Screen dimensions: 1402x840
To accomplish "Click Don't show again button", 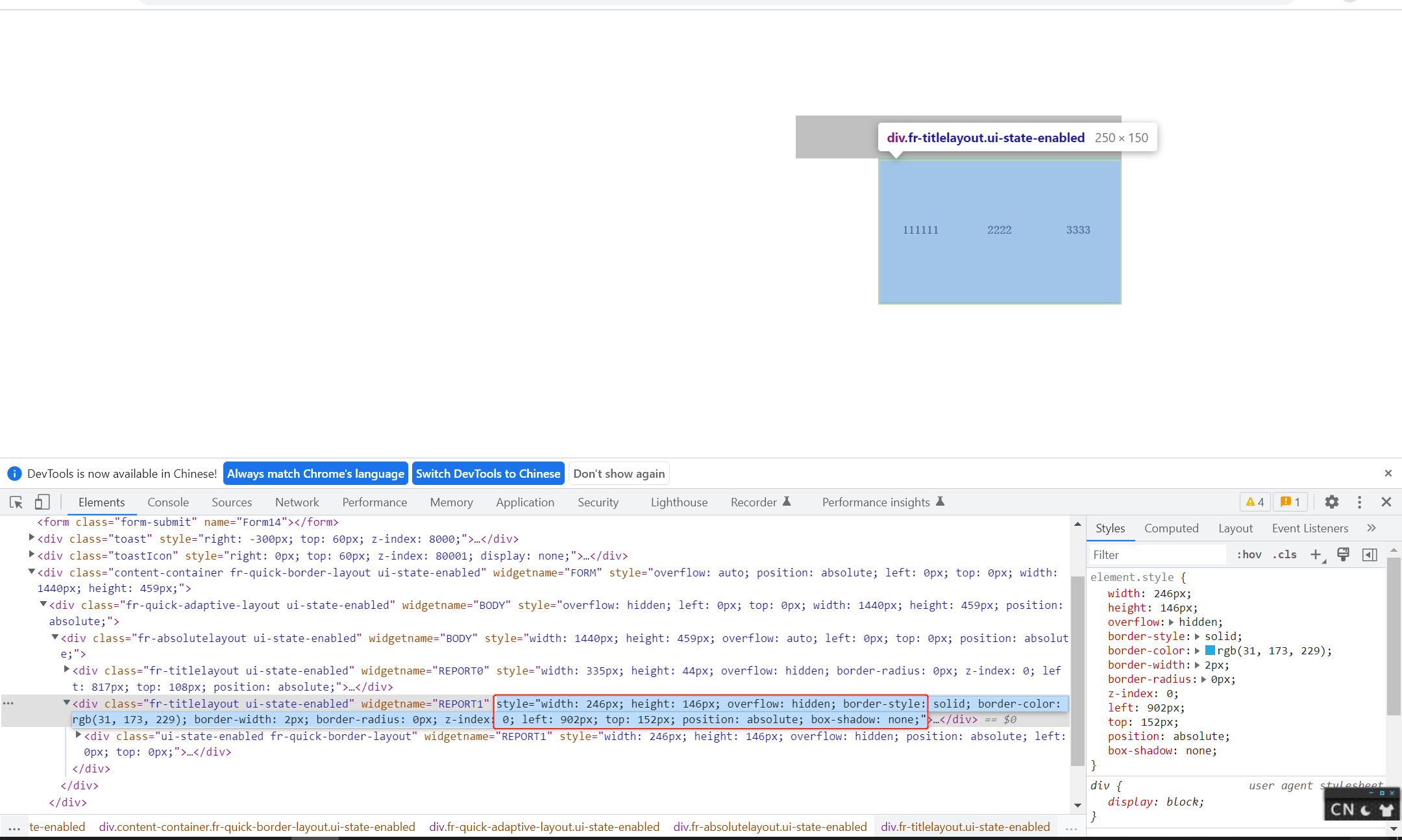I will pos(619,473).
